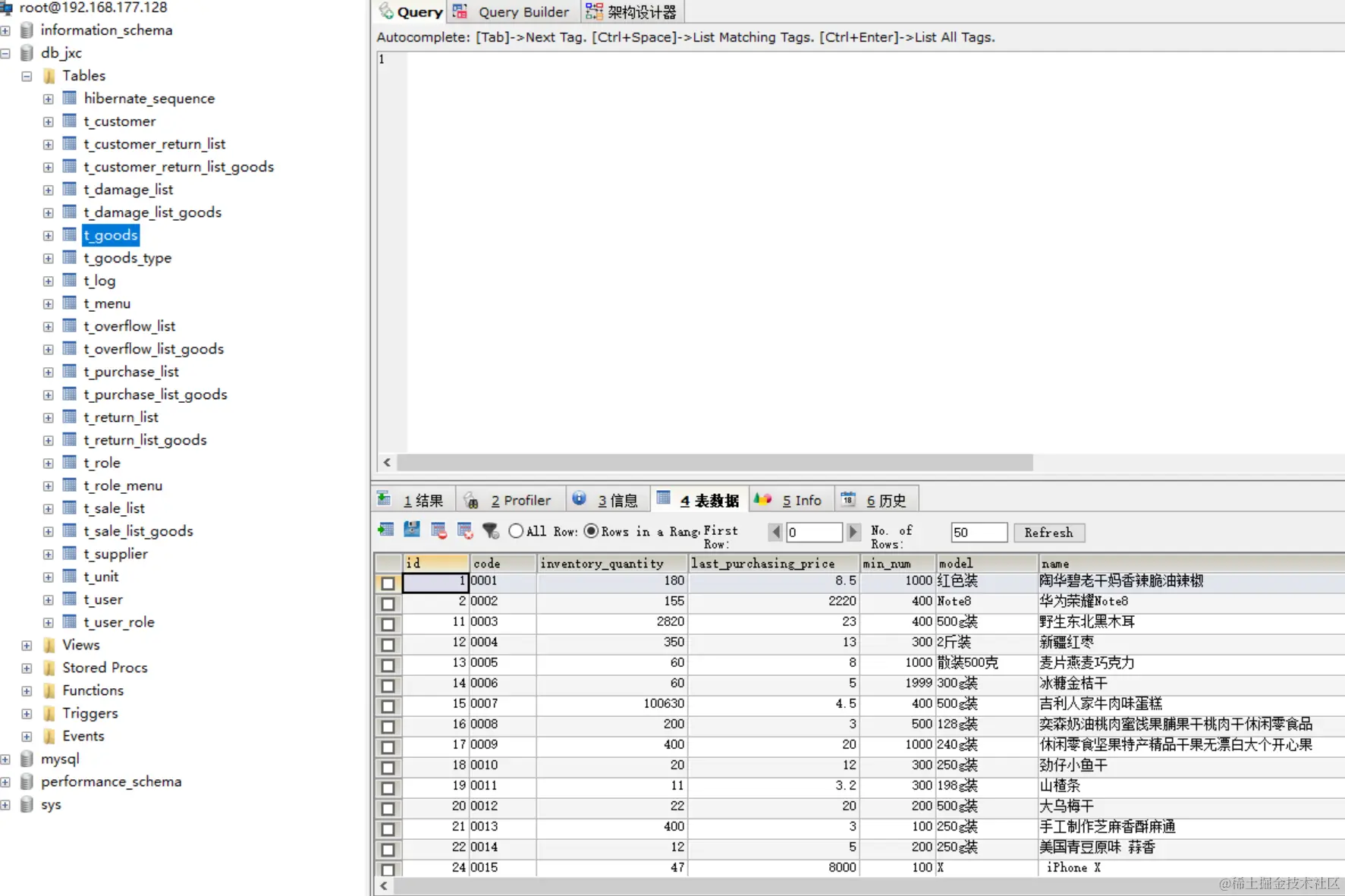Sort by the last_purchasing_price column header
Screen dimensions: 1345x896
774,563
